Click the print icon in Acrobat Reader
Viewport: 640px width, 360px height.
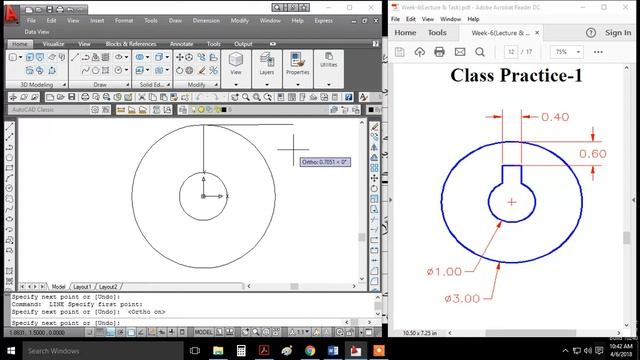[439, 52]
